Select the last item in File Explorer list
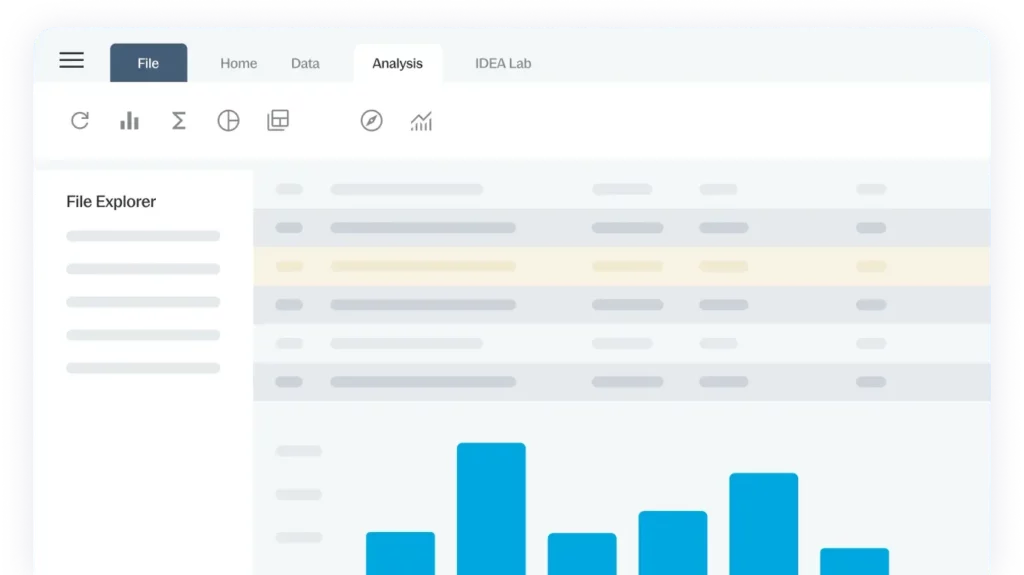1024x575 pixels. click(x=143, y=368)
